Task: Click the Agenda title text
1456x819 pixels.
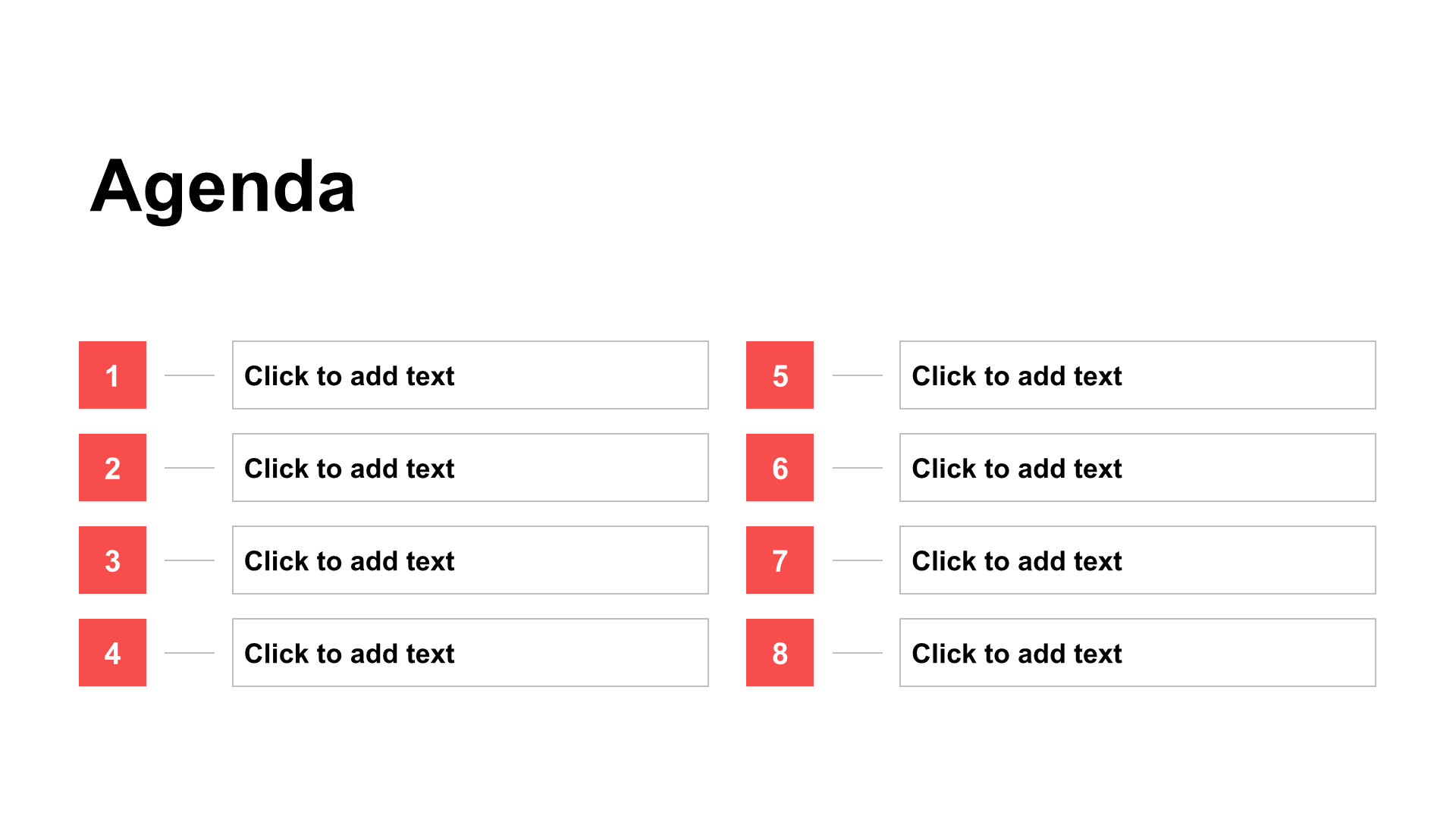Action: coord(223,187)
